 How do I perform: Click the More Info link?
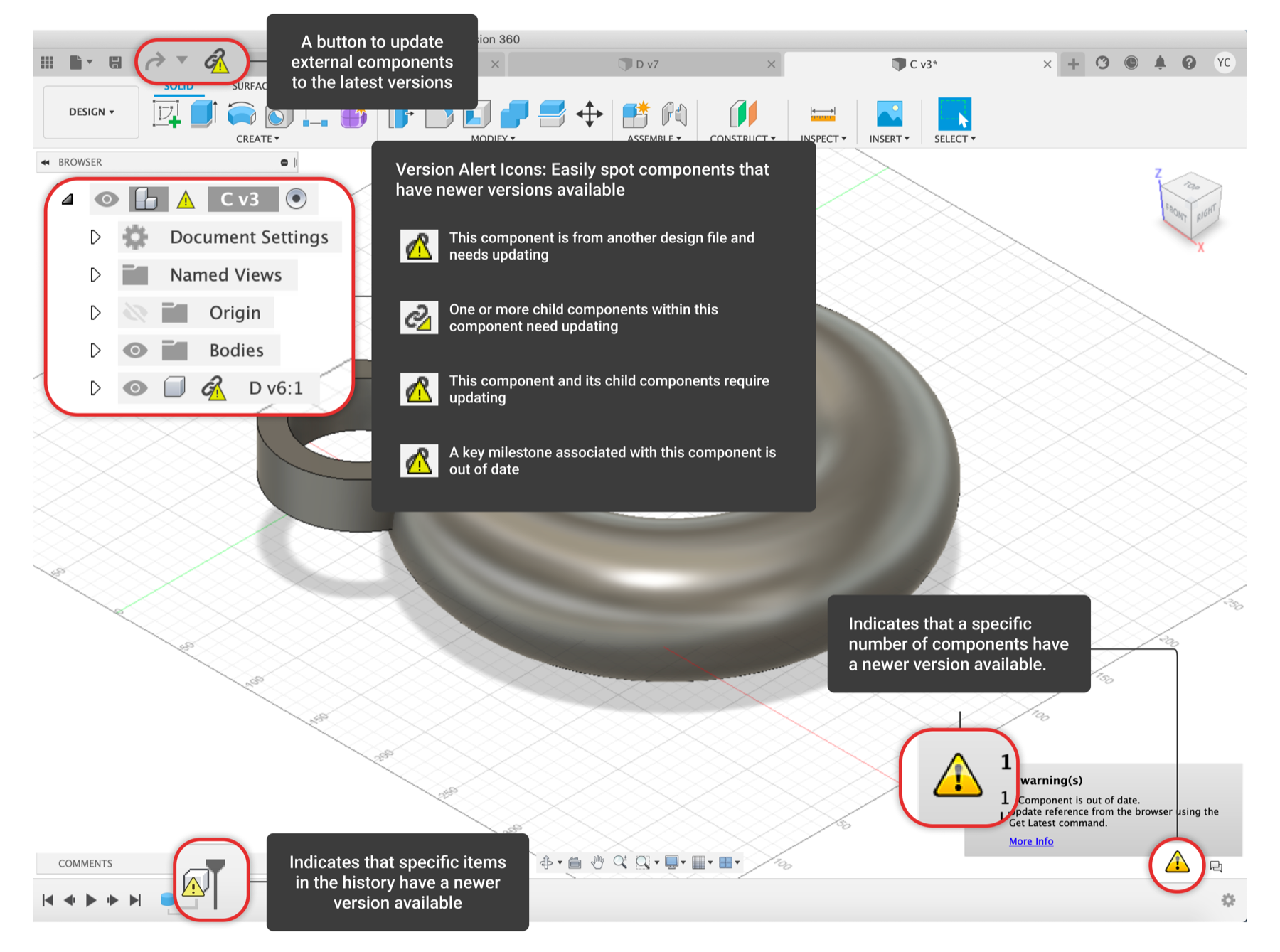point(1031,841)
